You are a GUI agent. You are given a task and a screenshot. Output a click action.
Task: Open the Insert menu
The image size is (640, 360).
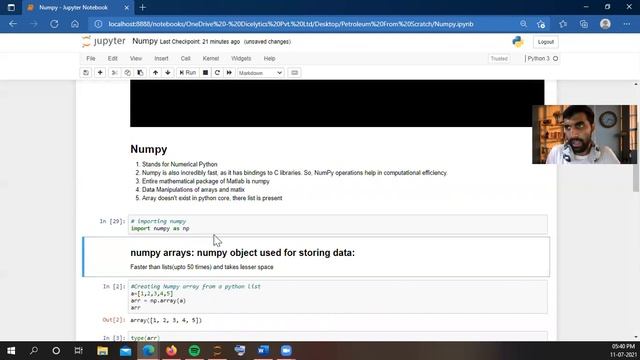[161, 58]
